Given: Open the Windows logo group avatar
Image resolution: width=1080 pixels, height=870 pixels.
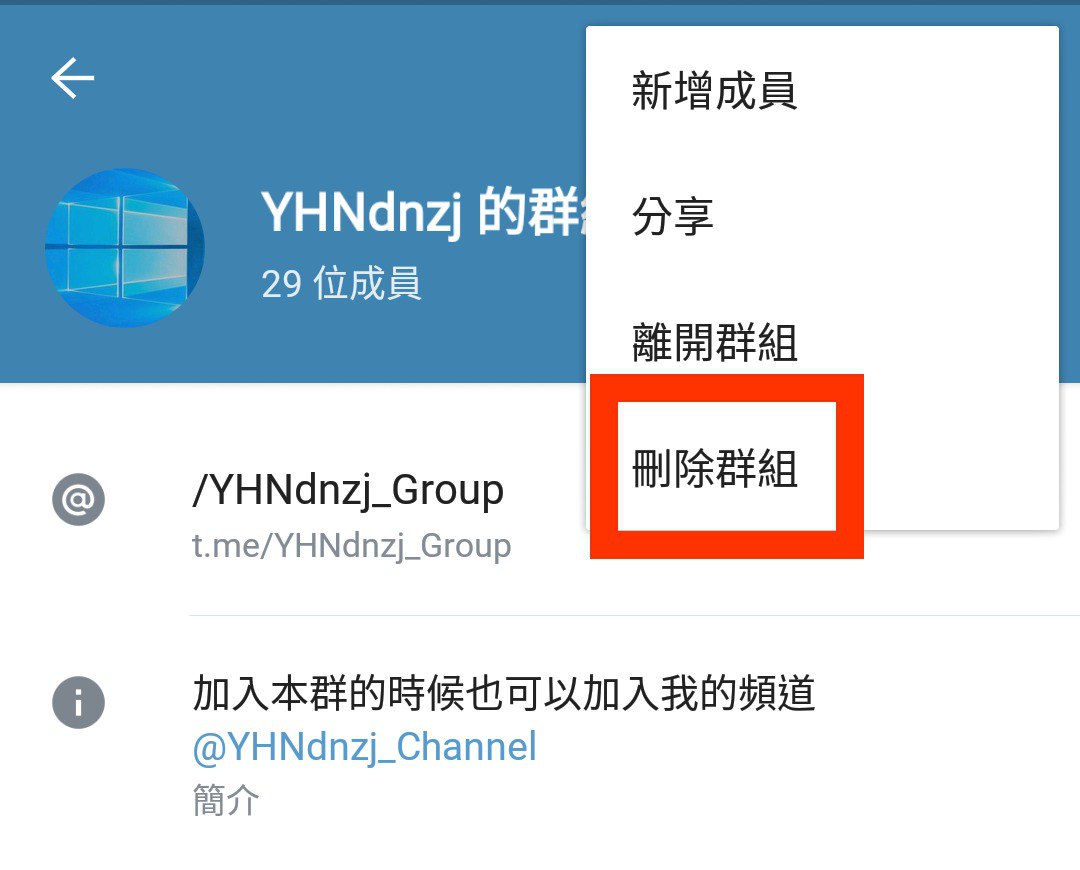Looking at the screenshot, I should pos(125,247).
